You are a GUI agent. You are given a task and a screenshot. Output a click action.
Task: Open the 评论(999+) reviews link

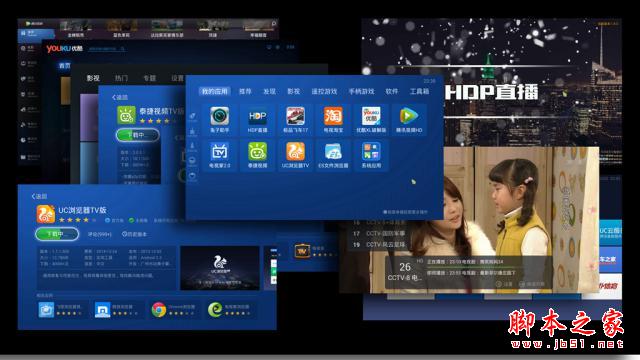100,234
